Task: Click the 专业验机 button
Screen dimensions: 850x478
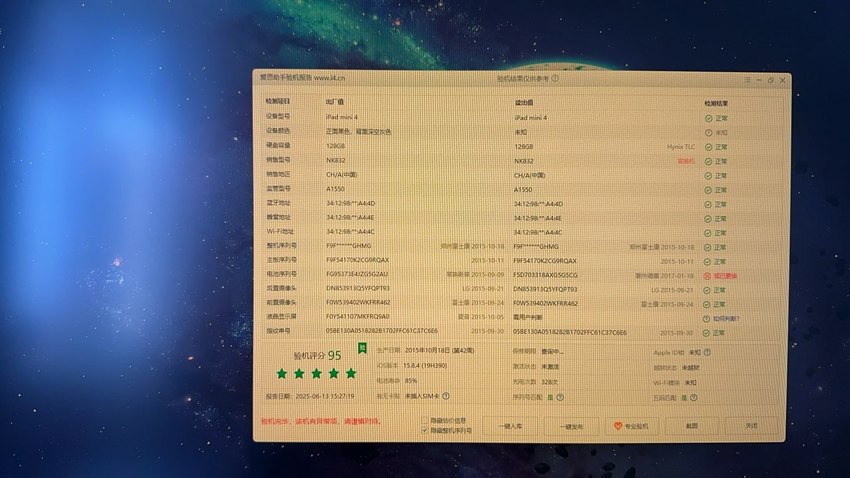Action: pos(632,427)
